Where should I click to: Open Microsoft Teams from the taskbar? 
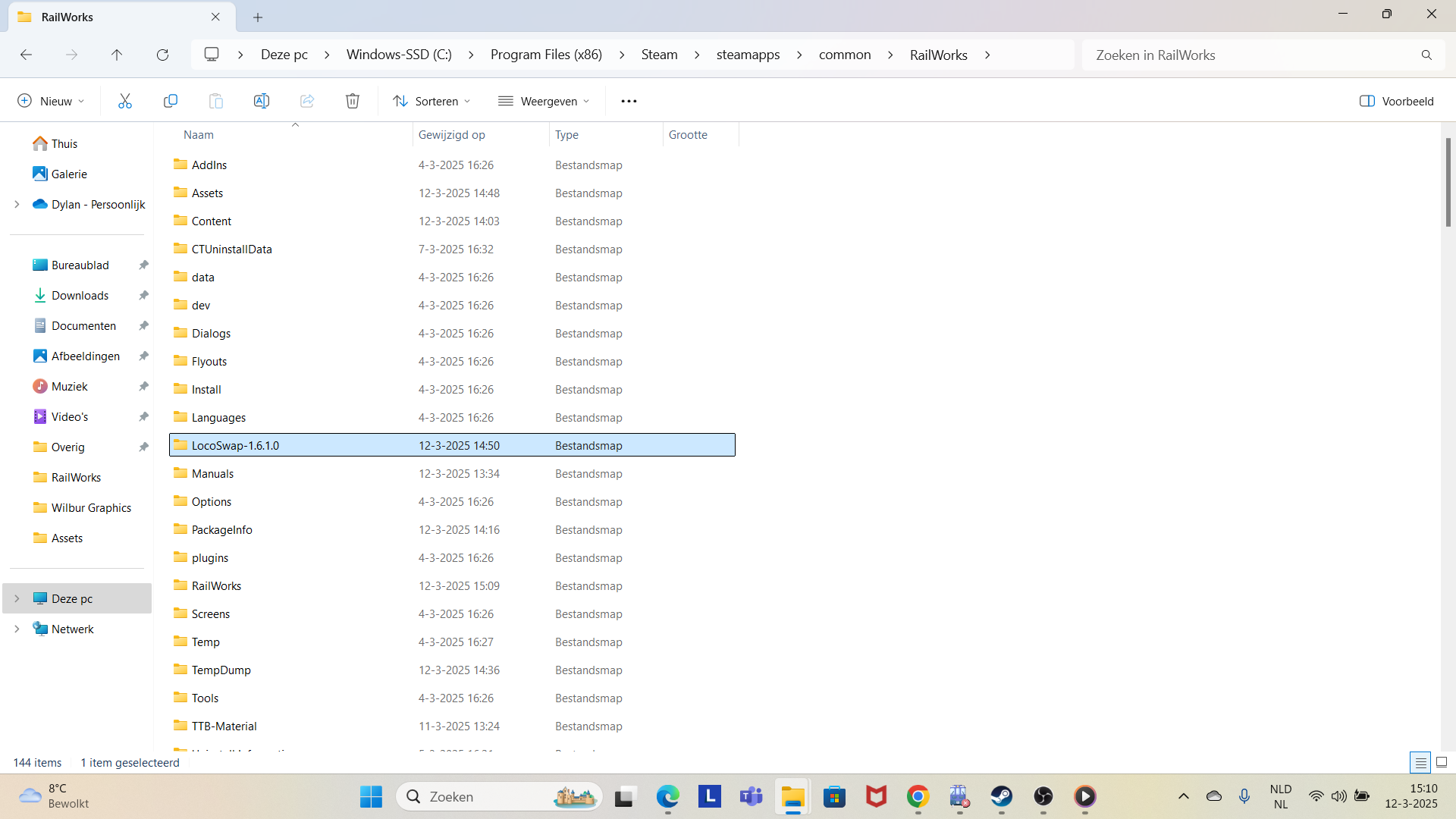point(752,796)
